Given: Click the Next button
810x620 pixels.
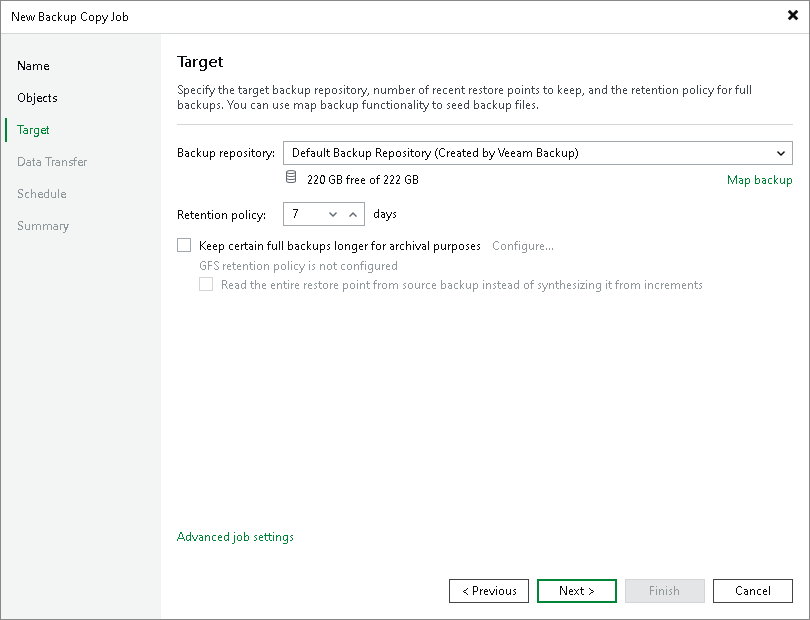Looking at the screenshot, I should [x=576, y=591].
